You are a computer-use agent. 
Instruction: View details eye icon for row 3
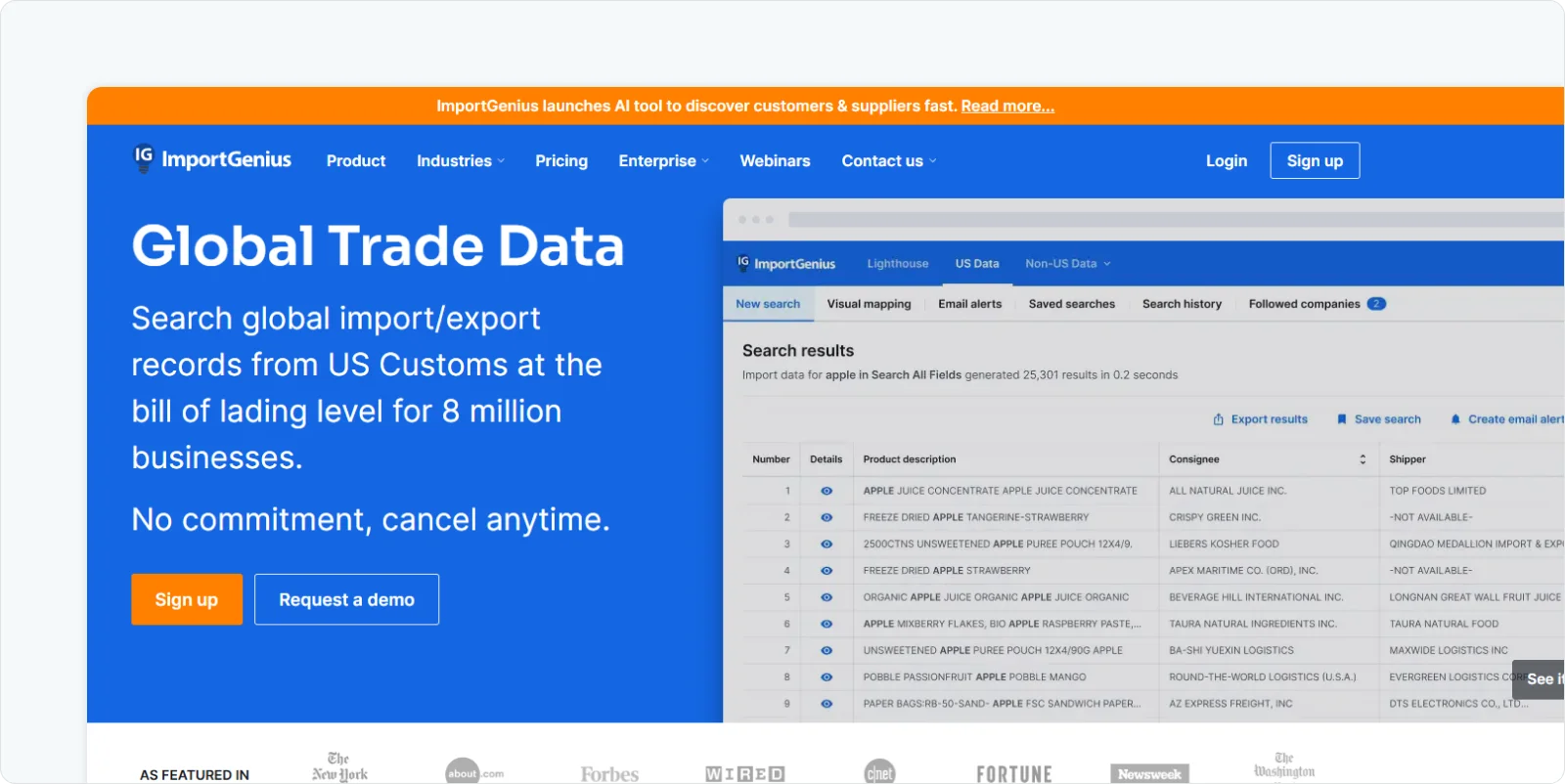(x=827, y=544)
